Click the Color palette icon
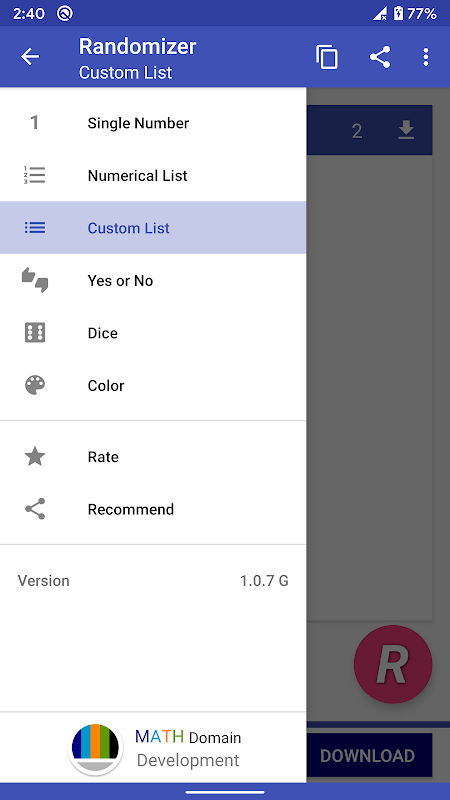Screen dimensions: 450x800 pyautogui.click(x=35, y=385)
